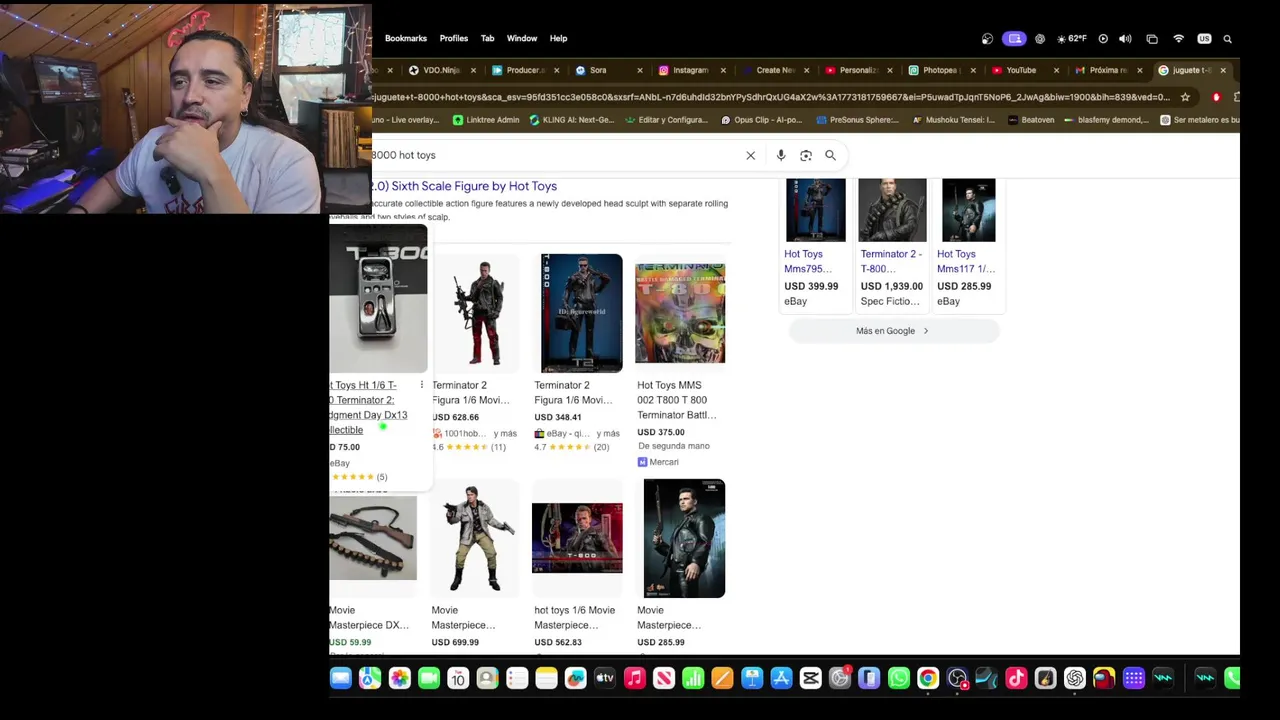1280x720 pixels.
Task: Click the Más en Google button
Action: (893, 331)
